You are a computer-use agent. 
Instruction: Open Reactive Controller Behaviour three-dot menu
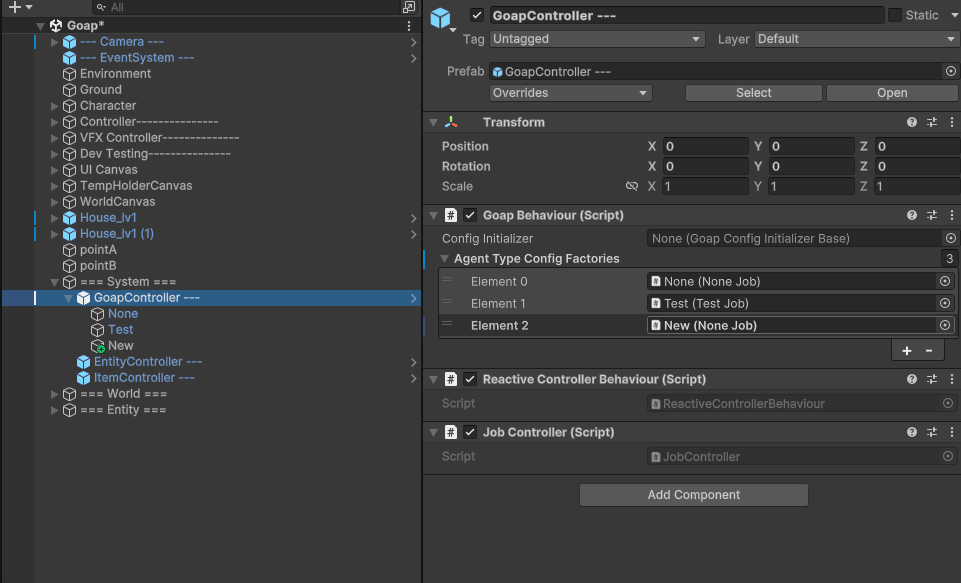(952, 379)
